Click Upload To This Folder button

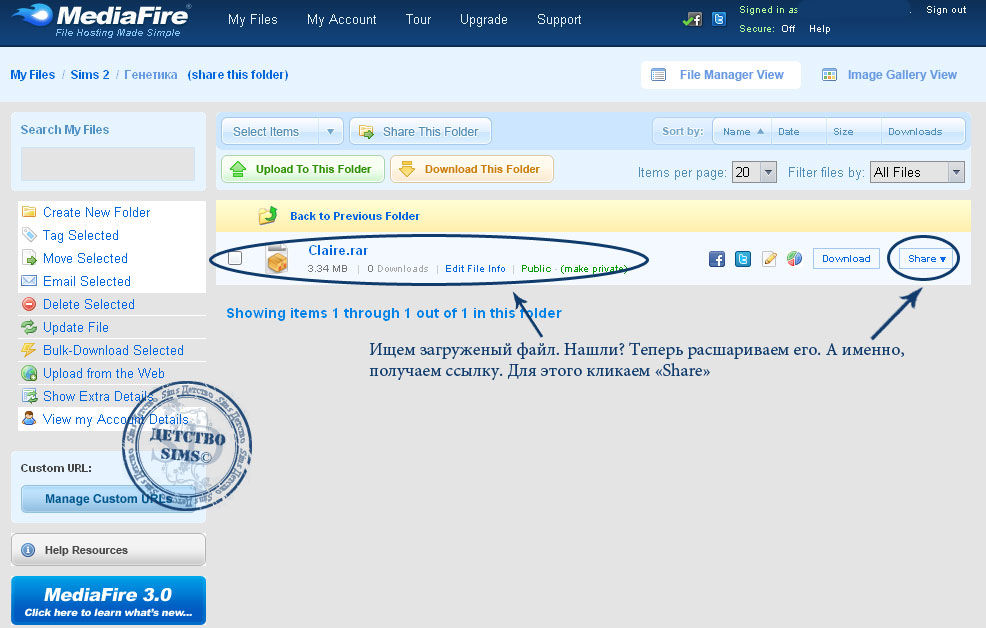coord(302,169)
